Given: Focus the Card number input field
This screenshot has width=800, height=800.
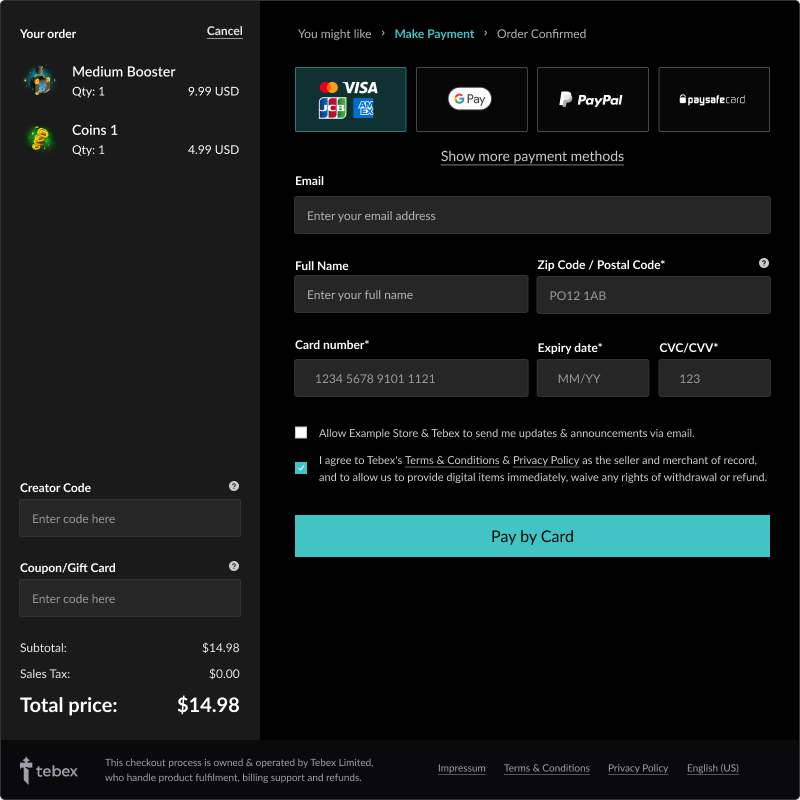Looking at the screenshot, I should click(x=411, y=379).
